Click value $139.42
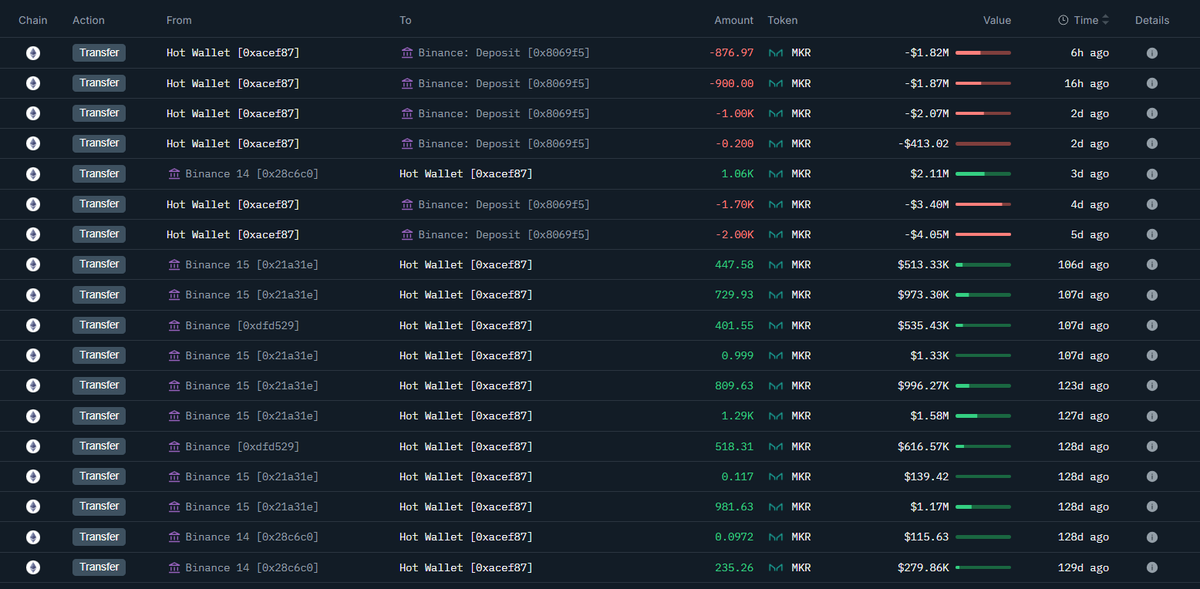 click(x=929, y=477)
